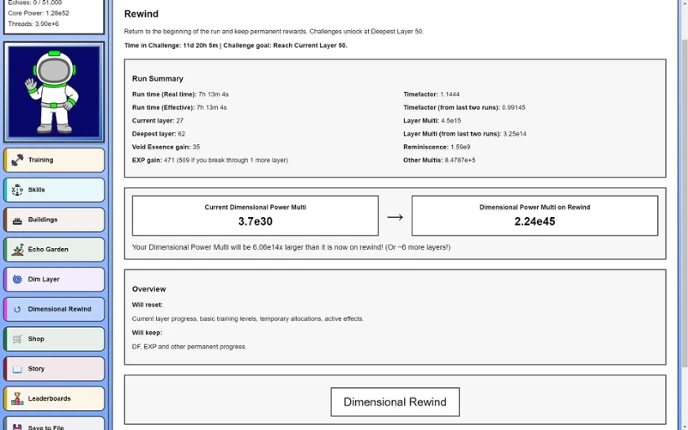Click the Skills scales icon

point(17,190)
